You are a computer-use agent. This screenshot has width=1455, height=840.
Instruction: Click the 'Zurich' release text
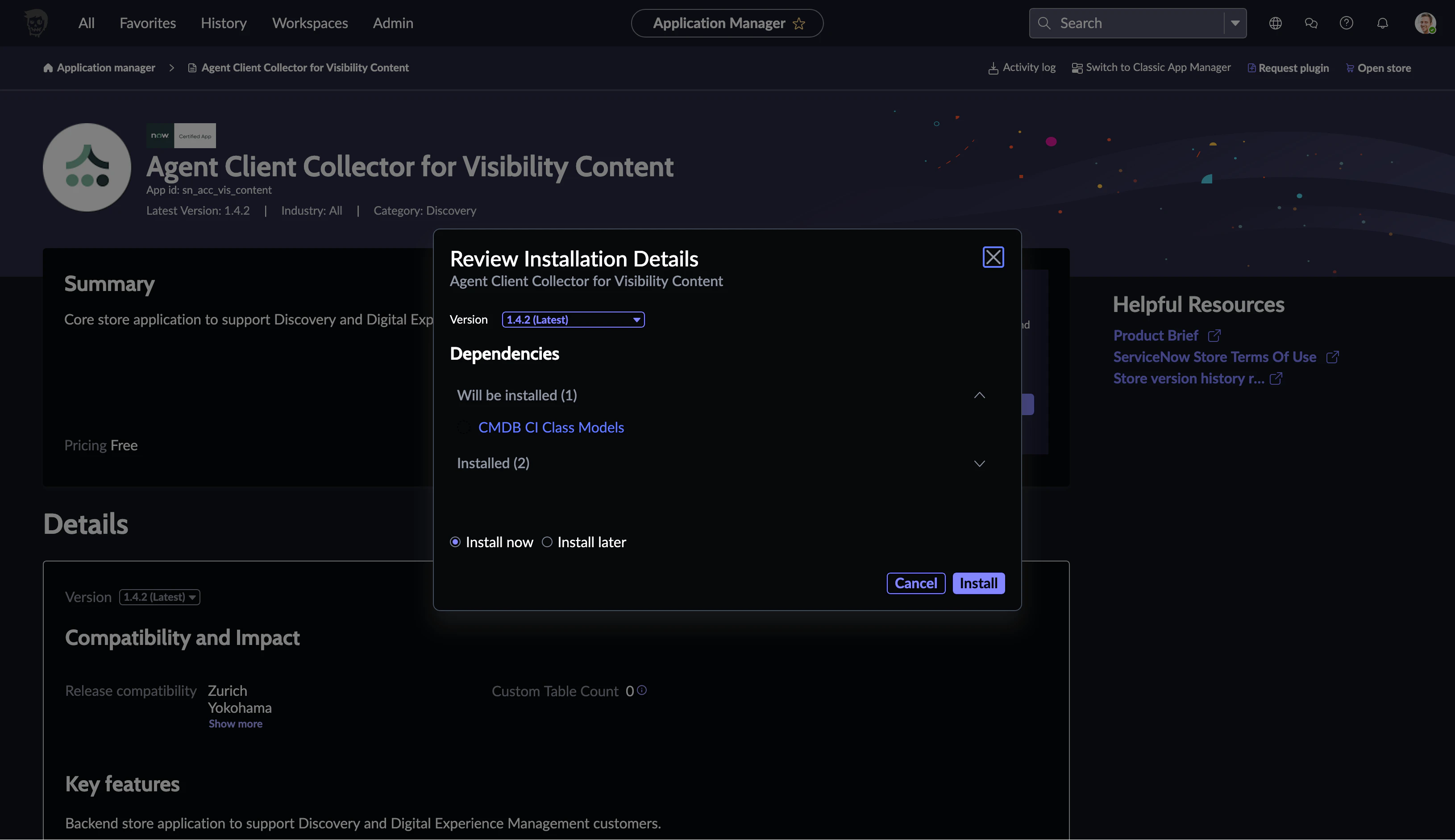coord(227,690)
